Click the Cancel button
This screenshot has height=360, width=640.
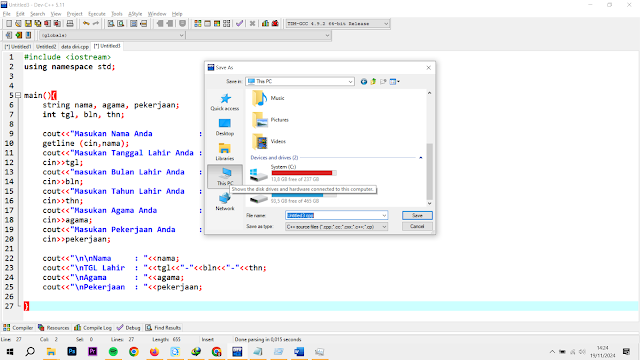pyautogui.click(x=417, y=226)
